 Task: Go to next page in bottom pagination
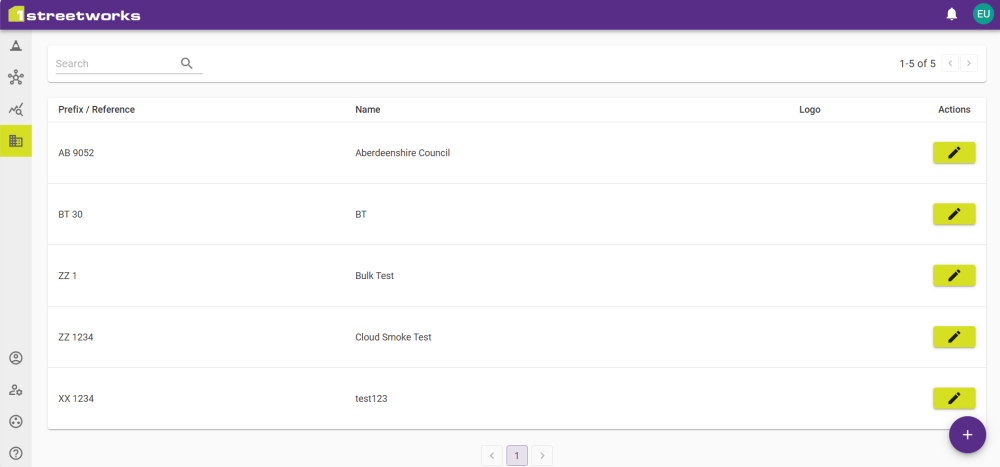point(542,456)
